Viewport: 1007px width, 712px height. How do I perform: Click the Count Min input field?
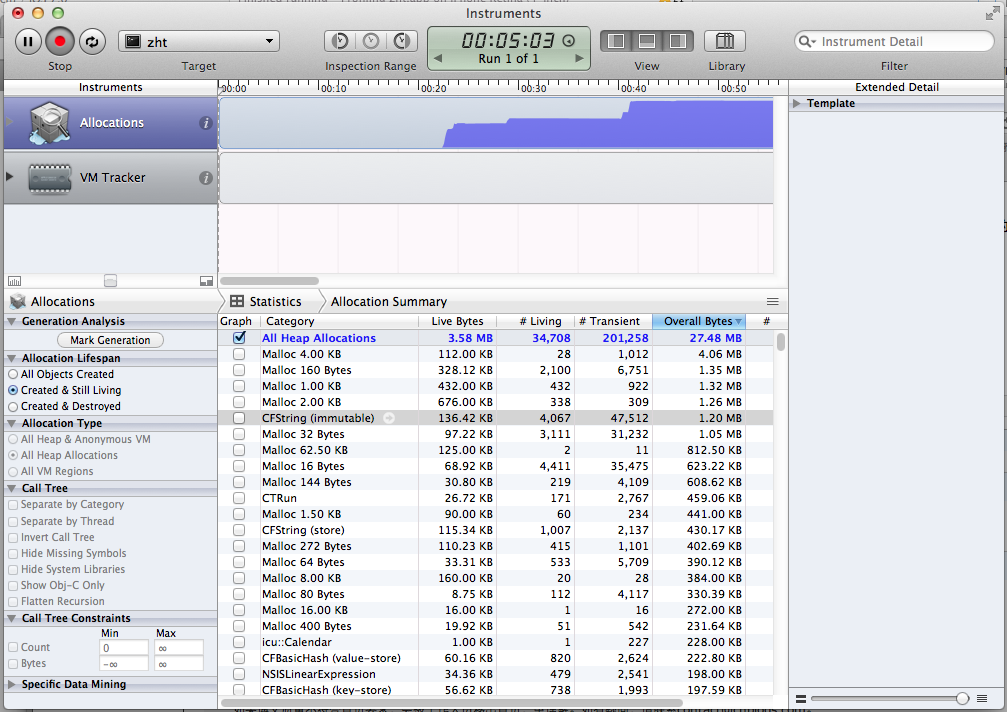coord(124,648)
